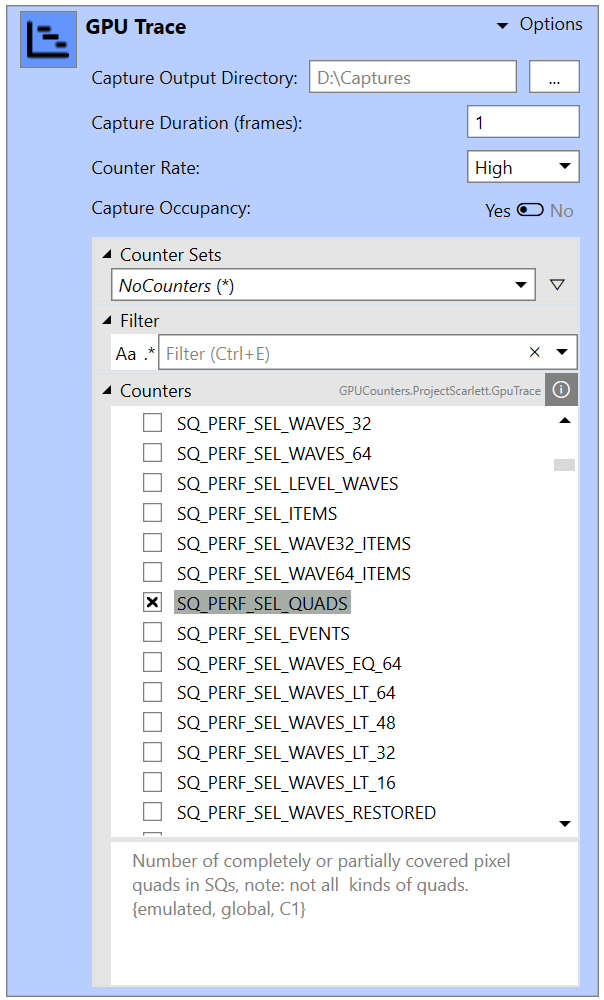The width and height of the screenshot is (604, 1000).
Task: Check SQ_PERF_SEL_EVENTS counter
Action: [152, 633]
